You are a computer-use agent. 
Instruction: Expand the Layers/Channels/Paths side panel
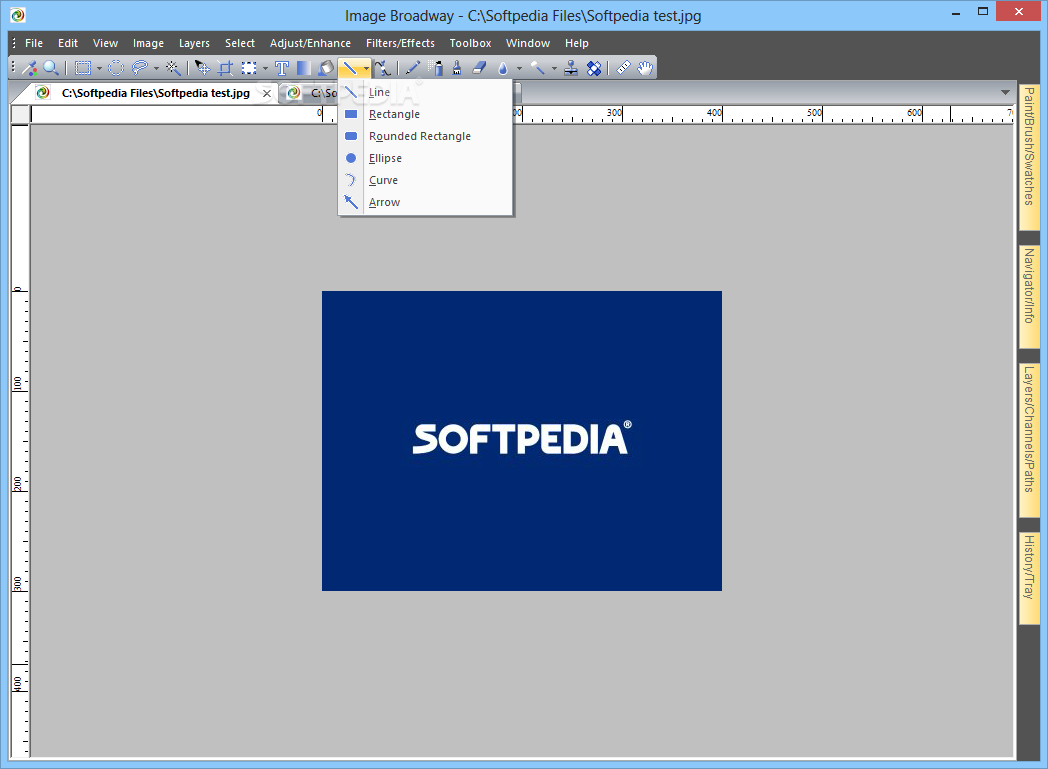tap(1029, 441)
